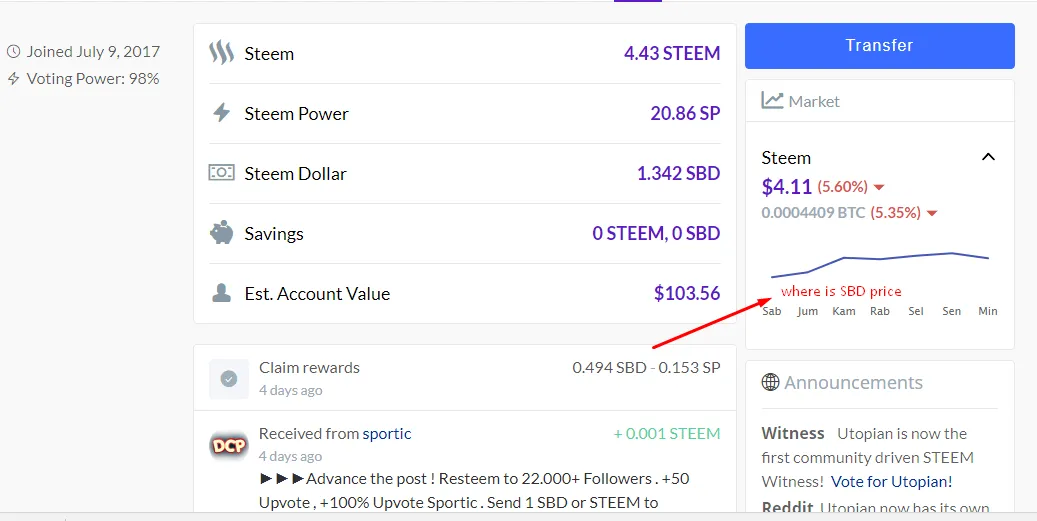Click the 0.494 SBD - 0.153 SP reward amount
Screen dimensions: 1037x521
tap(646, 368)
